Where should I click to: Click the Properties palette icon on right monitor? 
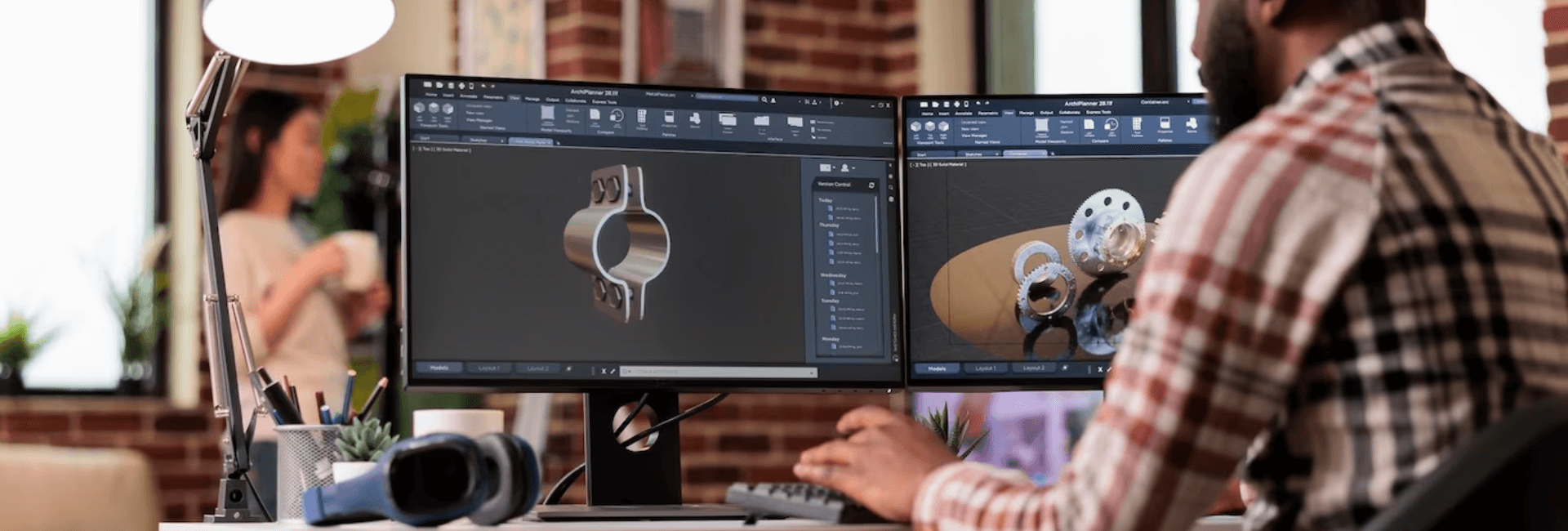pos(1165,125)
